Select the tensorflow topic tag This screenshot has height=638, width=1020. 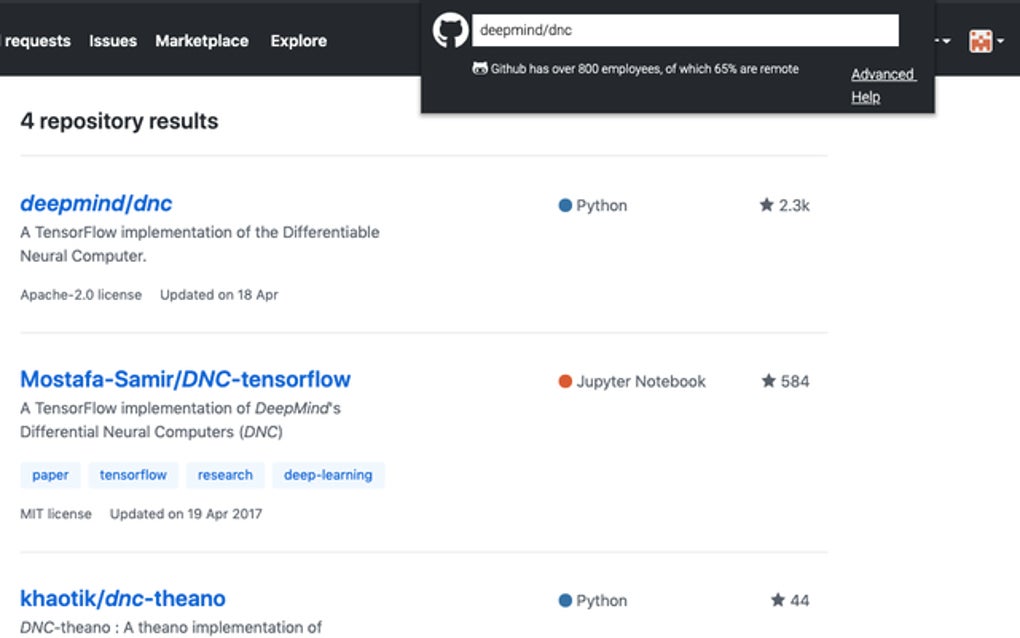(x=133, y=474)
